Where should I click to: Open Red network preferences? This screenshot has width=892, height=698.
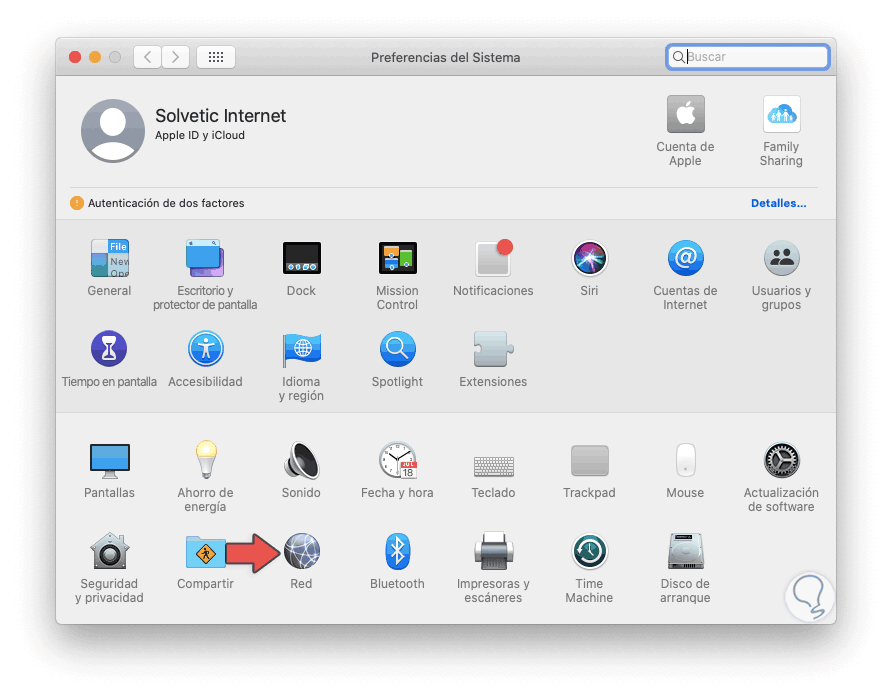coord(302,551)
